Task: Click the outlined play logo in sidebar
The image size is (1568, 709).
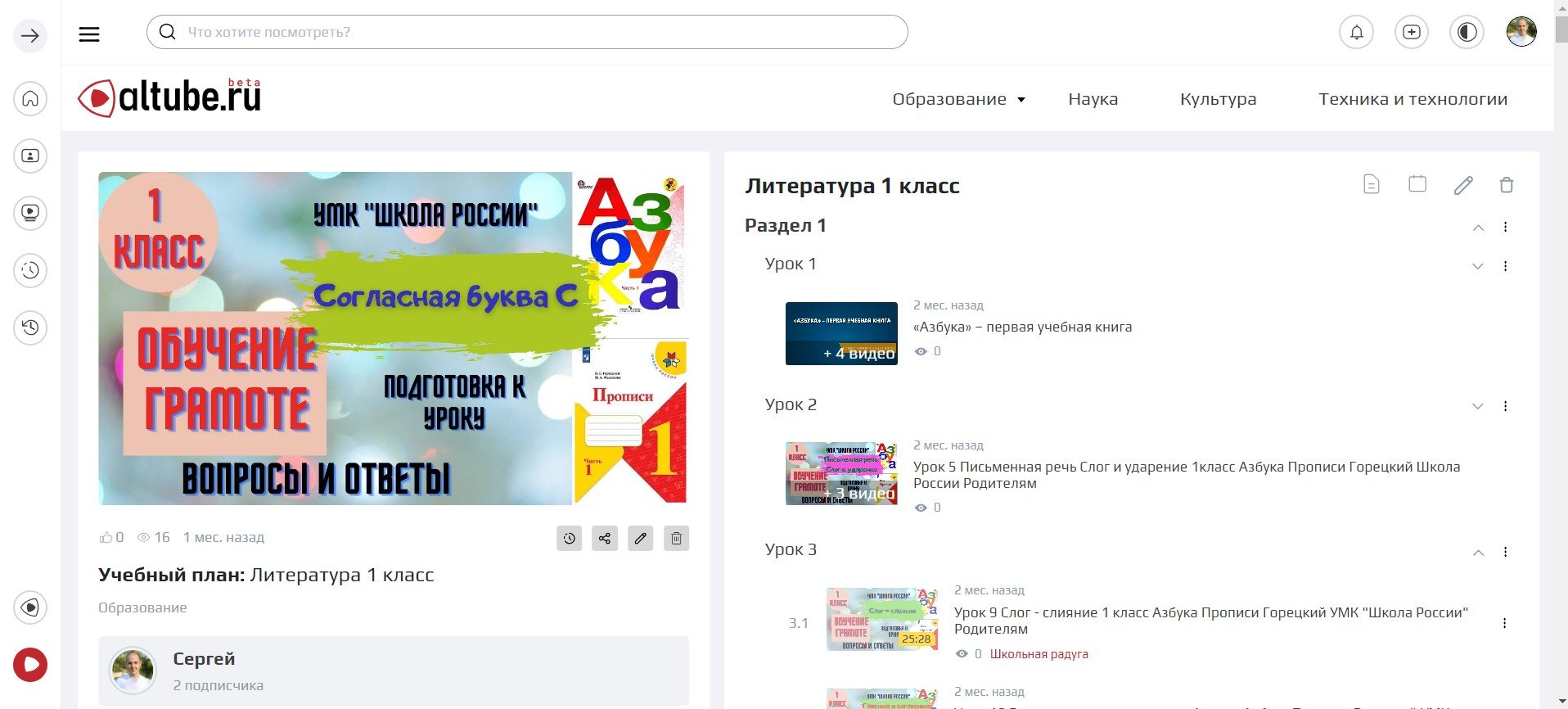Action: [x=30, y=607]
